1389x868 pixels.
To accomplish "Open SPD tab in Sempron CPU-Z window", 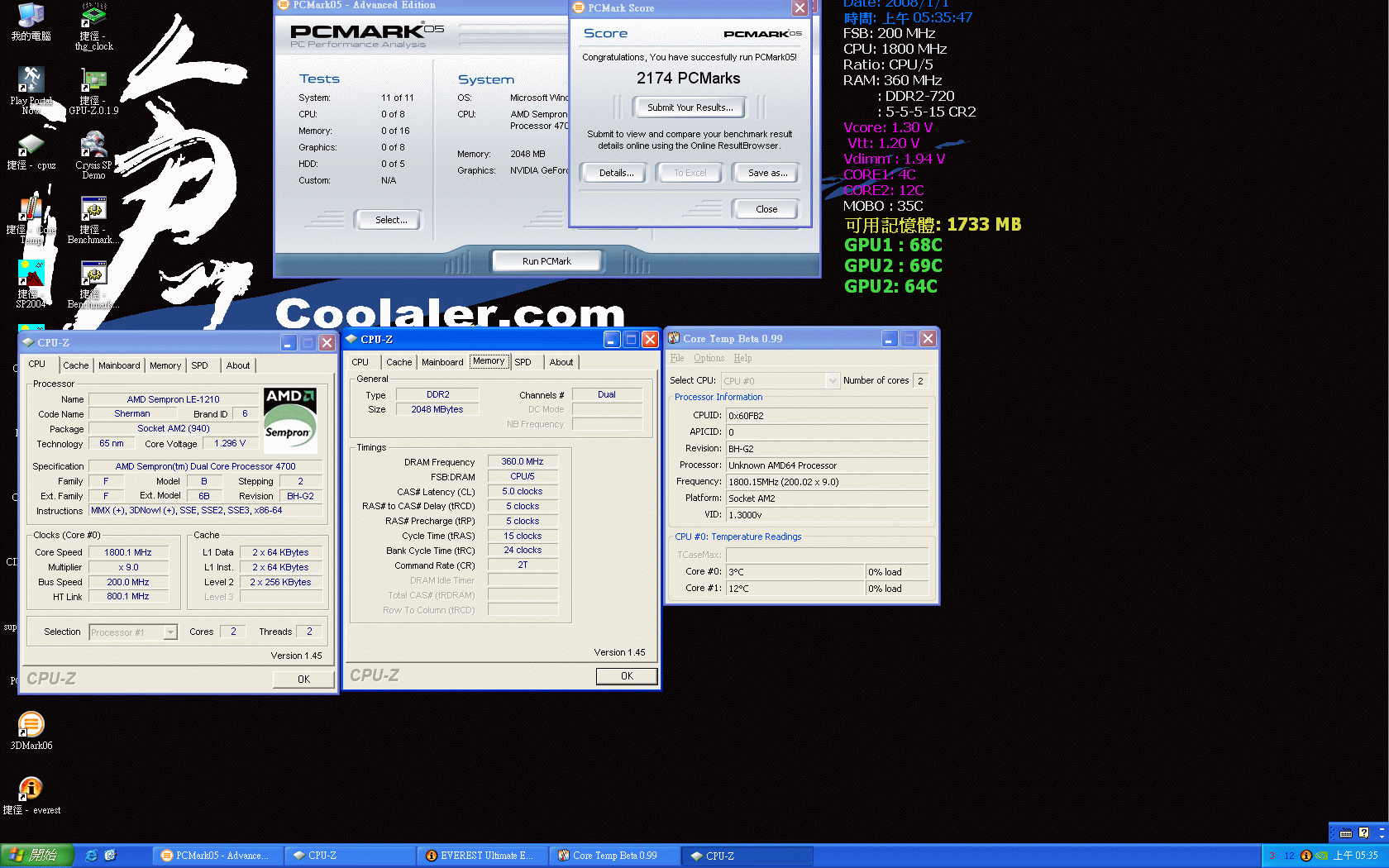I will [x=200, y=365].
